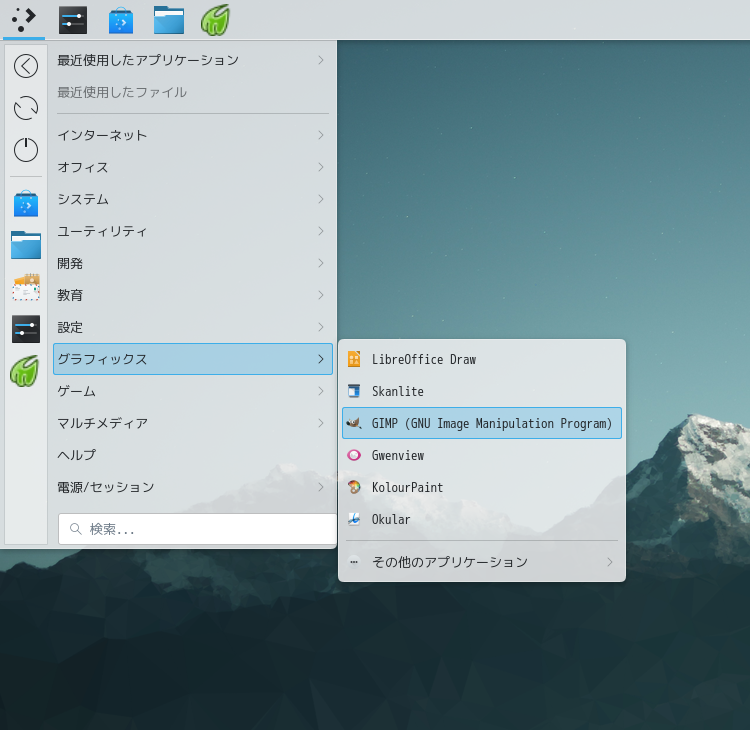The height and width of the screenshot is (730, 750).
Task: Launch LibreOffice Draw
Action: (x=482, y=359)
